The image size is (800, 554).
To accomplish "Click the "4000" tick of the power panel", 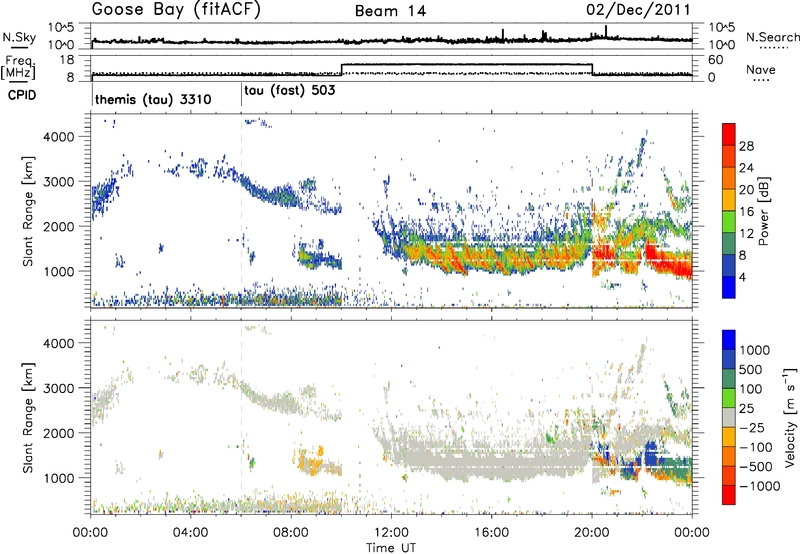I will click(x=61, y=137).
